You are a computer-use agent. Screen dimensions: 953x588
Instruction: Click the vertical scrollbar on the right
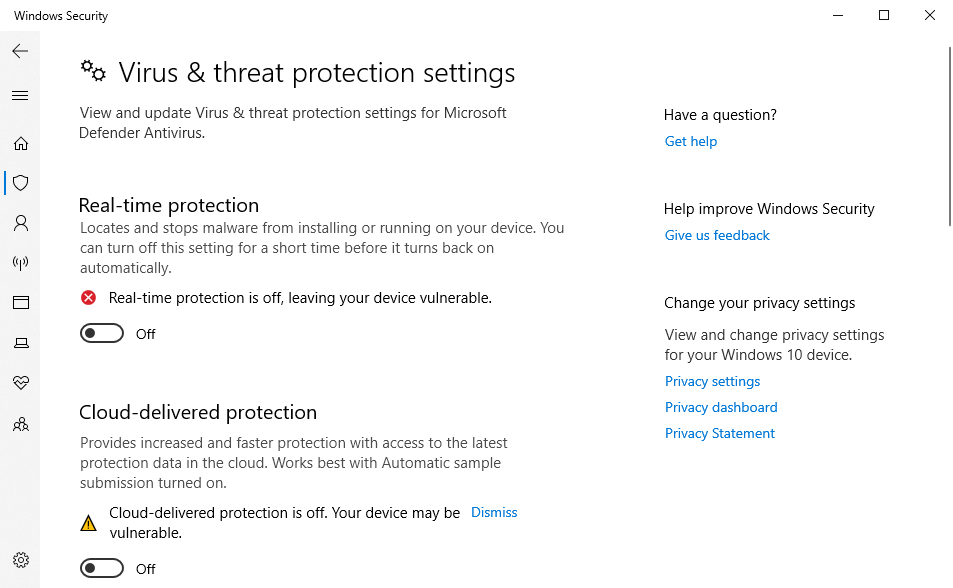pyautogui.click(x=948, y=140)
